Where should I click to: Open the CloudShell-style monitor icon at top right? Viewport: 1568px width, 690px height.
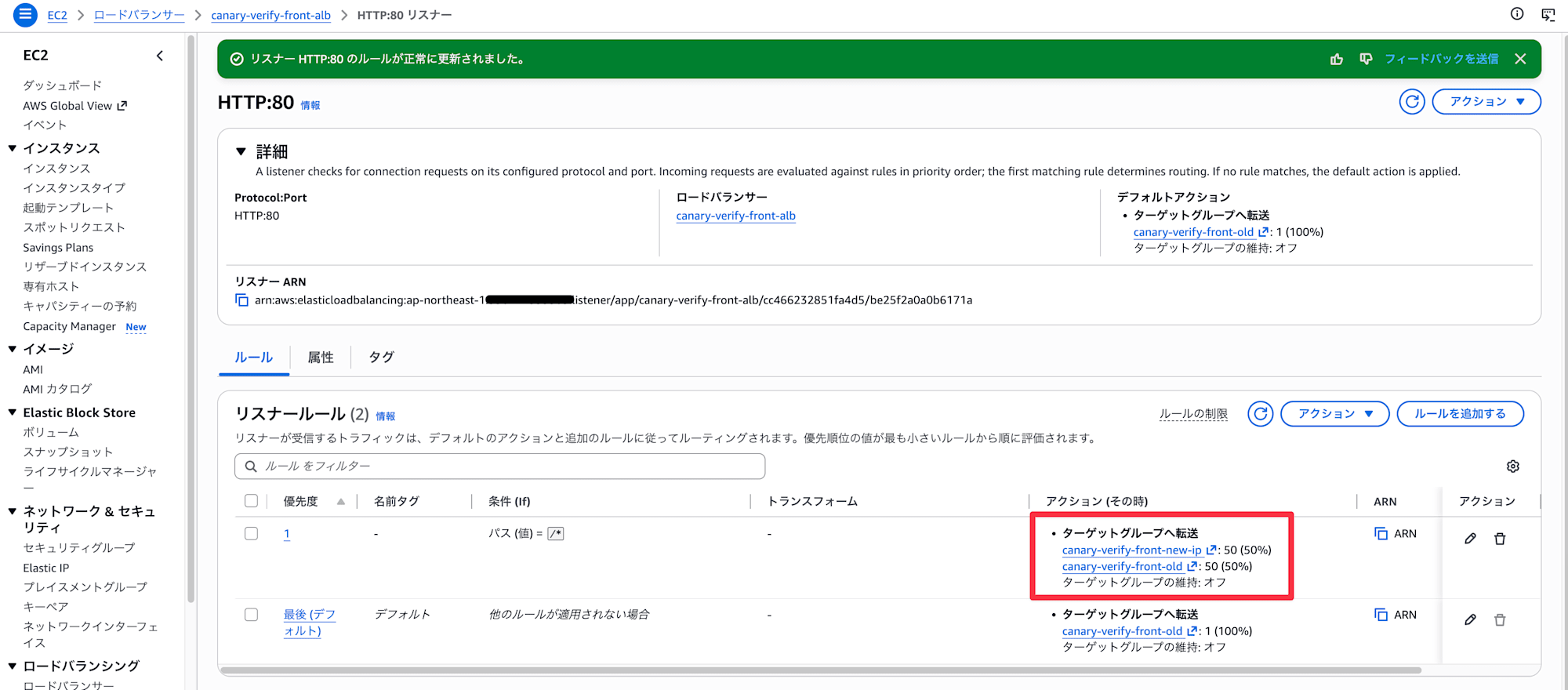tap(1548, 14)
